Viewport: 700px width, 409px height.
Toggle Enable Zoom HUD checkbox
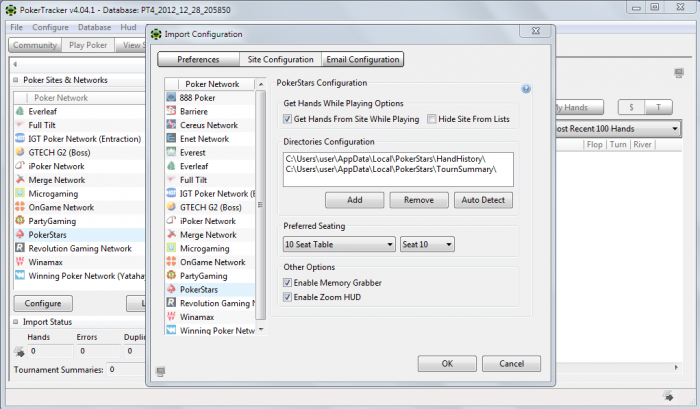288,297
